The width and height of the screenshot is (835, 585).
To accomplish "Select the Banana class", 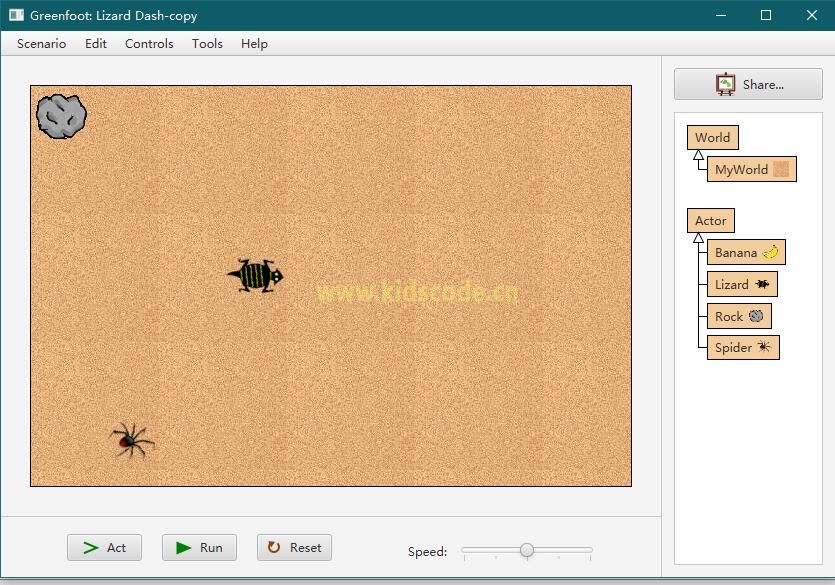I will click(x=746, y=252).
